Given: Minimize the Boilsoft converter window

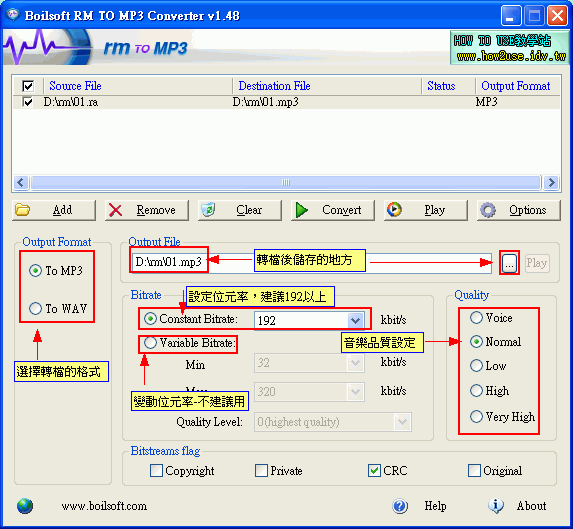Looking at the screenshot, I should point(511,16).
